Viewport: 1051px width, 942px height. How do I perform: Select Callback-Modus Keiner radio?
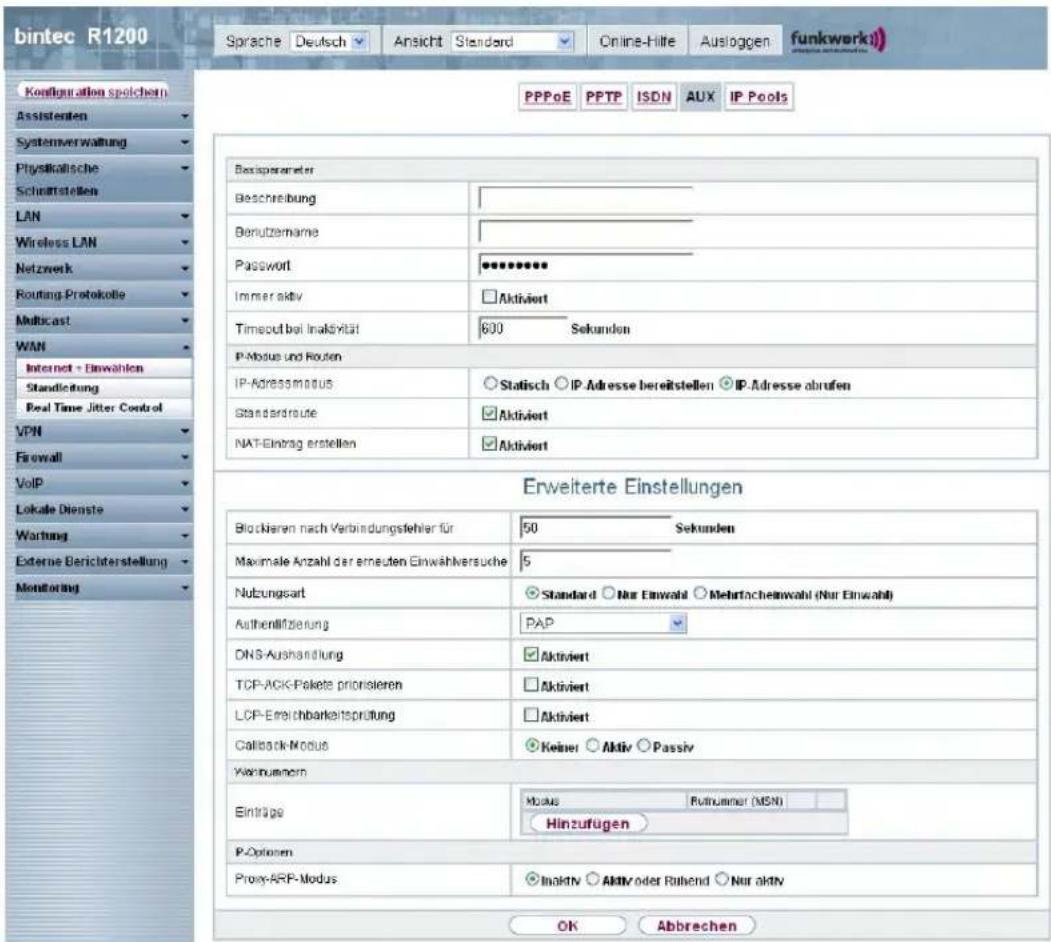(x=532, y=745)
